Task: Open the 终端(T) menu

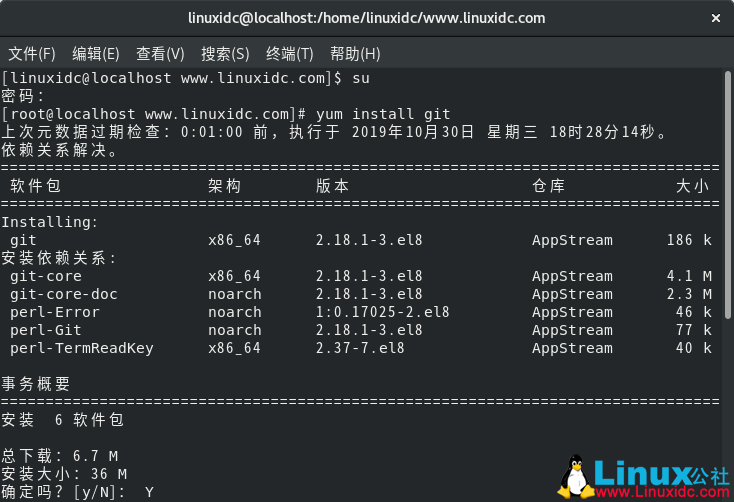Action: point(290,53)
